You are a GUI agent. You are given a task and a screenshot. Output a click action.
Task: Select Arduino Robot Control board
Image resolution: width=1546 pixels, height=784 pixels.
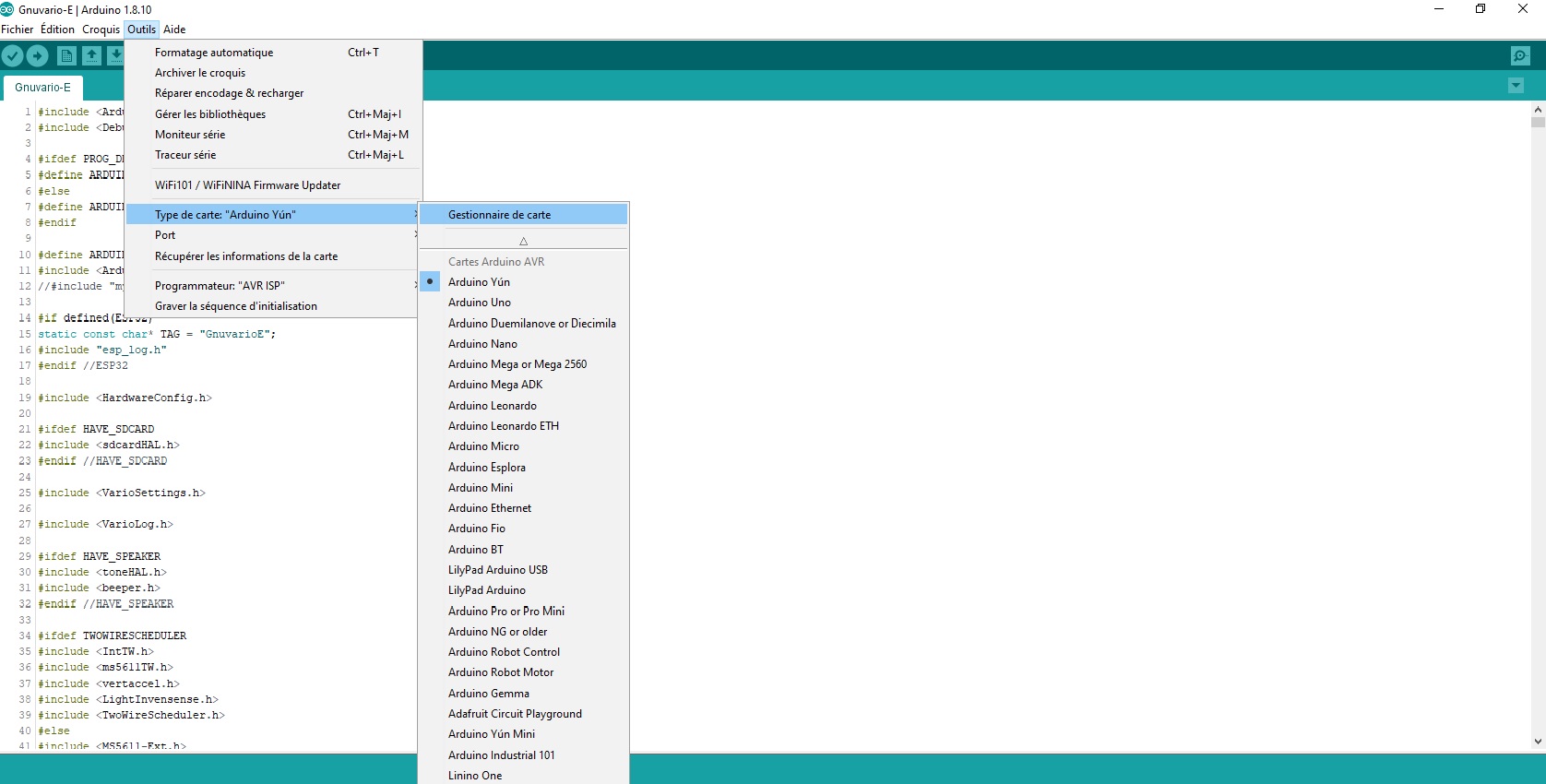tap(523, 652)
